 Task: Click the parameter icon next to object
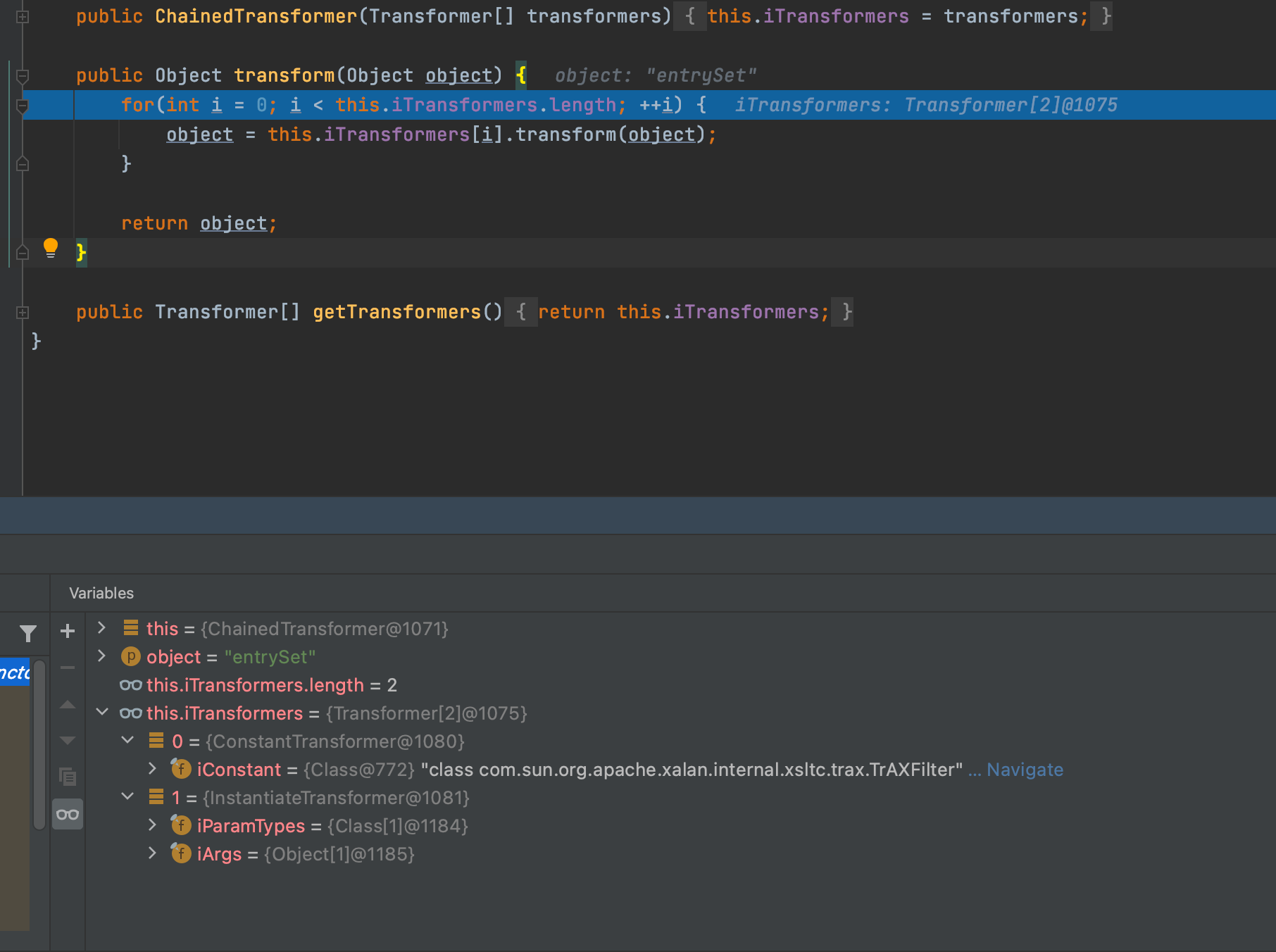click(130, 656)
